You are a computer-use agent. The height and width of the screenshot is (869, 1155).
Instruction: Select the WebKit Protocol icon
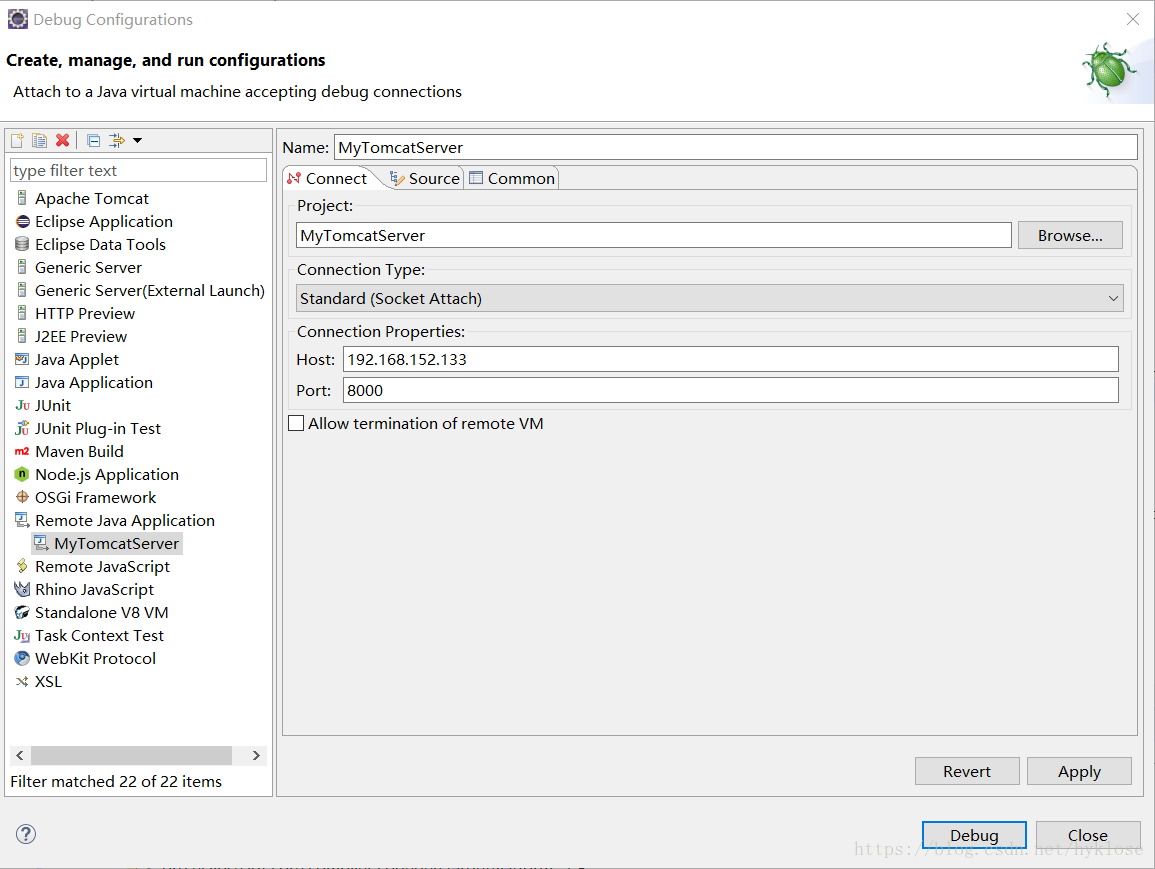pos(22,658)
